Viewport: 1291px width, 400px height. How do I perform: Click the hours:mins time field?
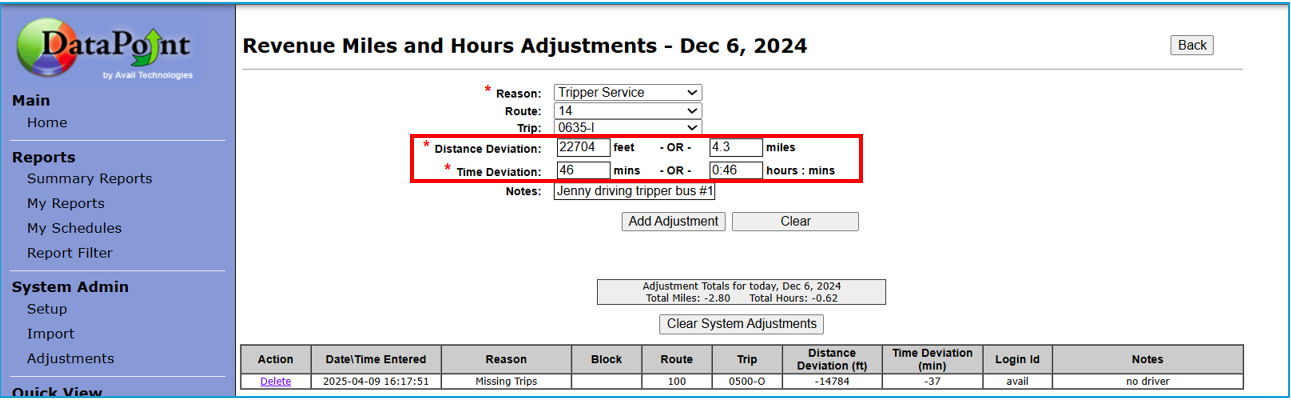point(735,170)
